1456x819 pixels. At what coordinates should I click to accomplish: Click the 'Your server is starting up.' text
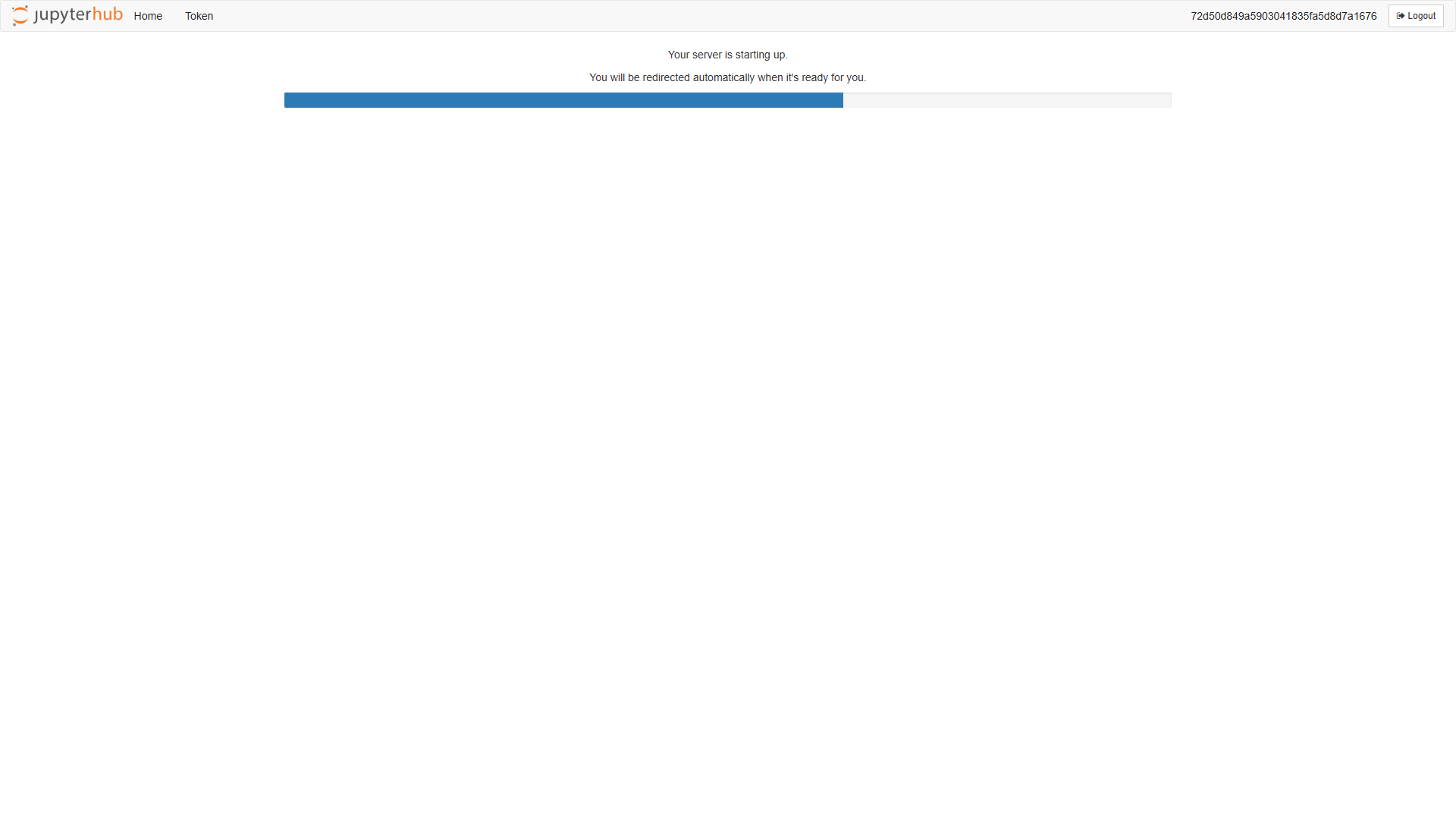(728, 55)
